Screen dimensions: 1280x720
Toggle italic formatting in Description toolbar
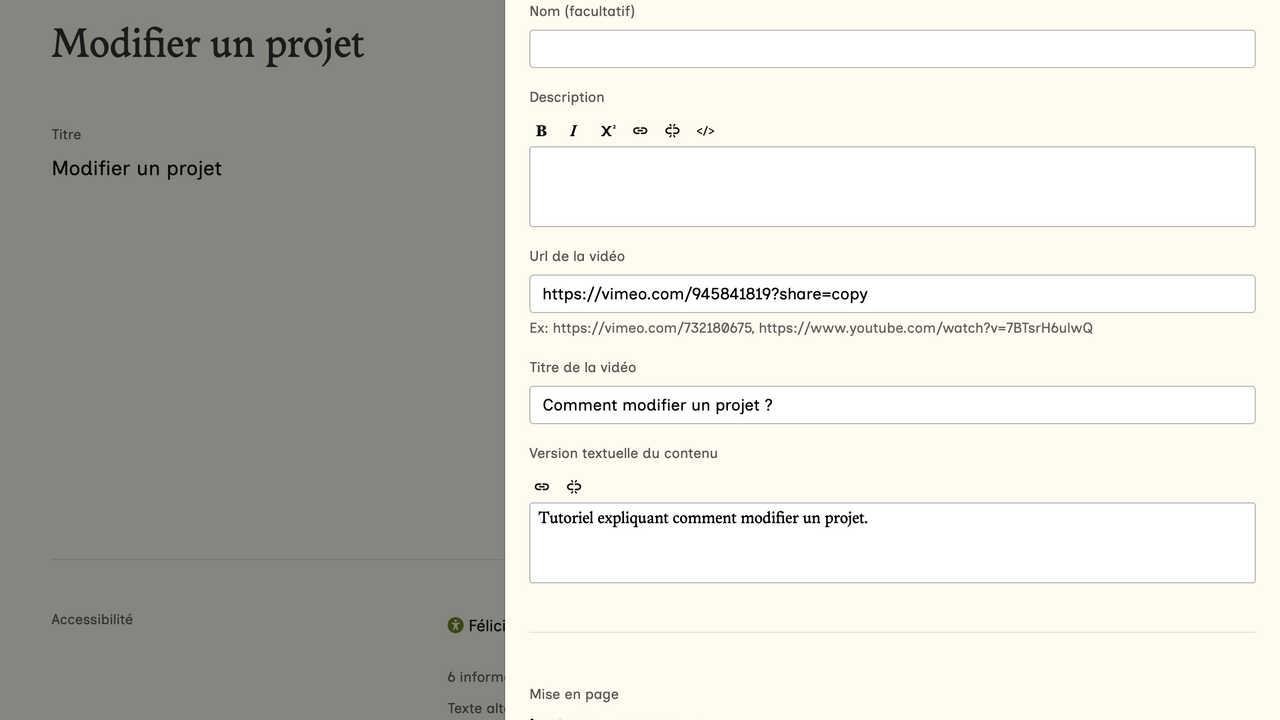[574, 131]
